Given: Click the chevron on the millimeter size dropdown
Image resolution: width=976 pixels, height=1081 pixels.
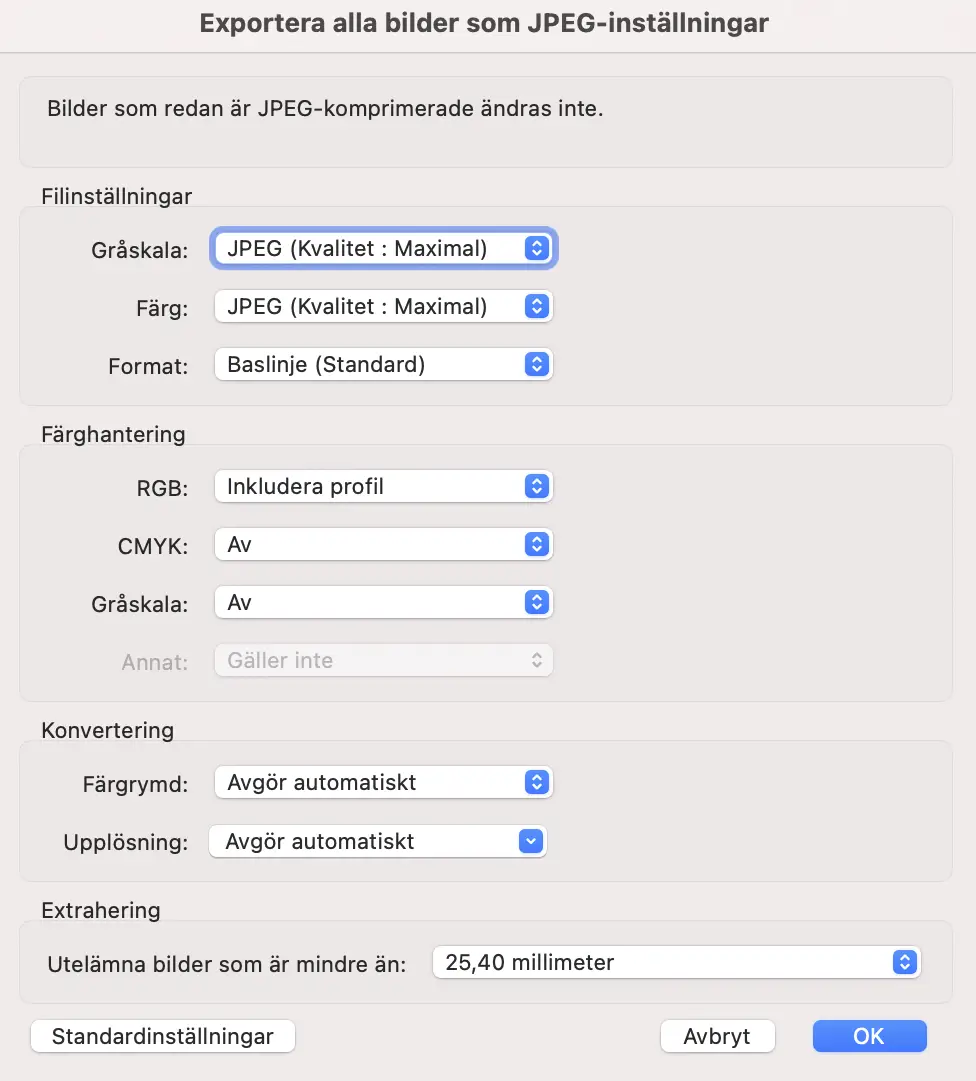Looking at the screenshot, I should coord(903,962).
